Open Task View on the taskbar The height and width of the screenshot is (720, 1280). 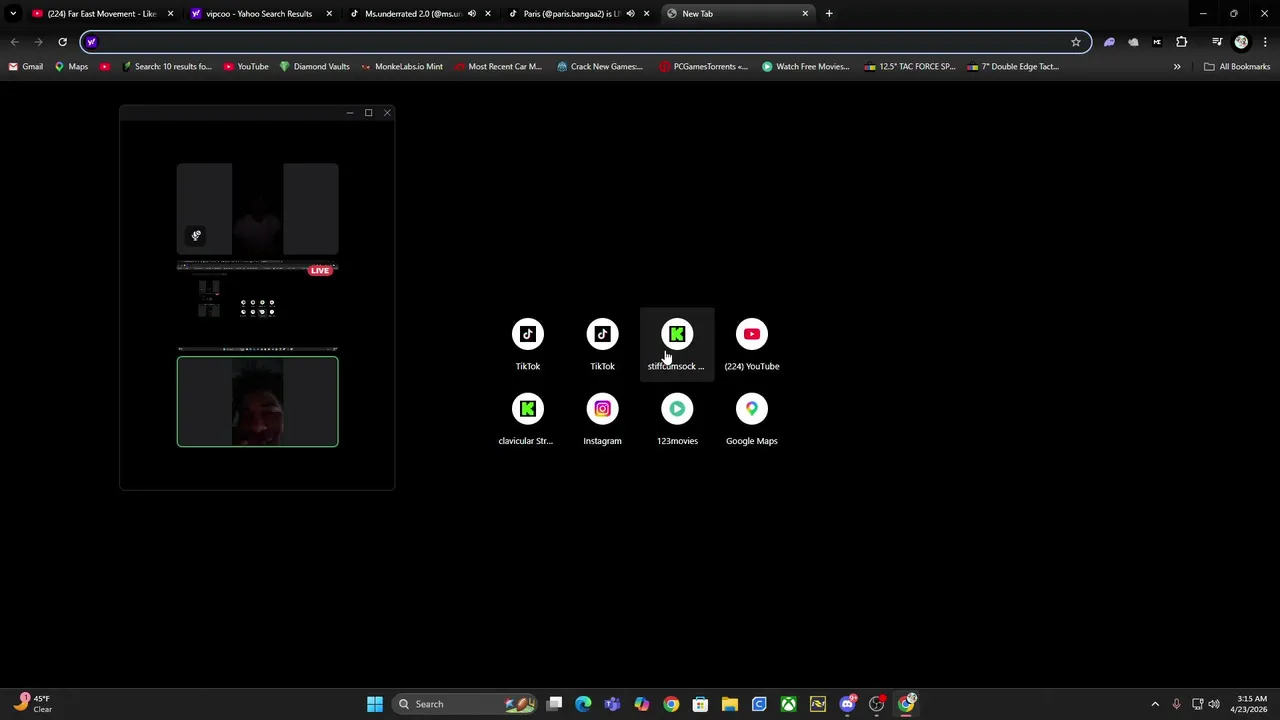[555, 704]
